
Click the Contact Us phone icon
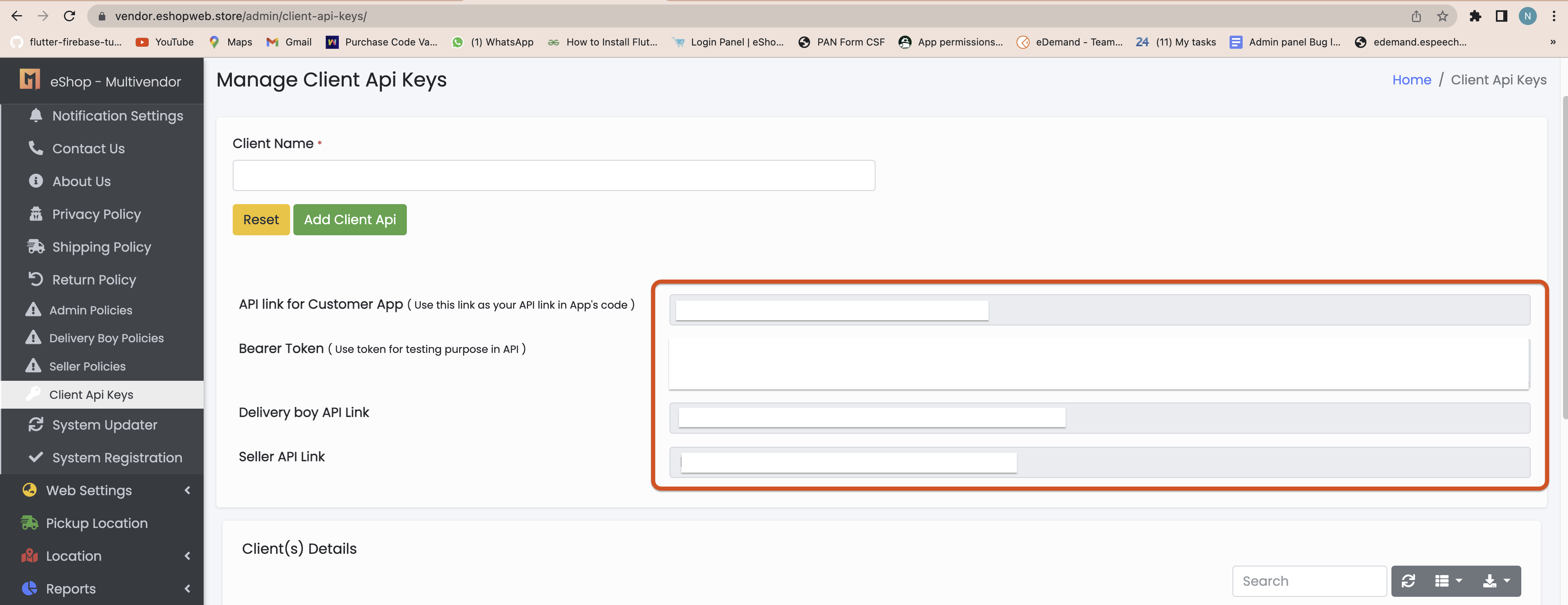36,148
